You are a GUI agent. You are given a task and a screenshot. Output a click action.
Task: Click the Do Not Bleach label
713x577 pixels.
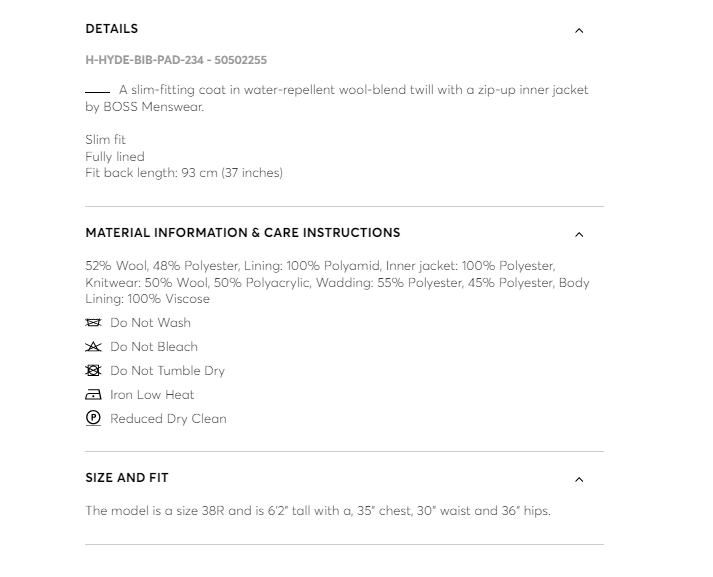[x=154, y=347]
